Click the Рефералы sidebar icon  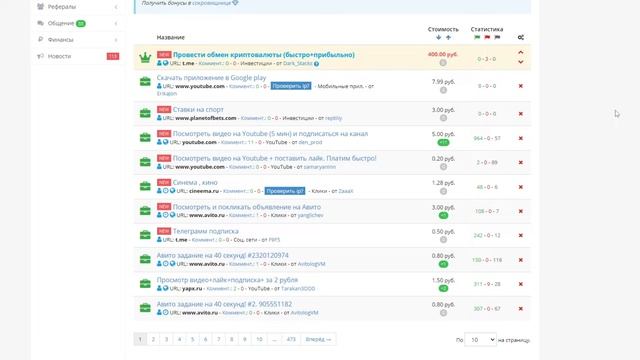[40, 7]
